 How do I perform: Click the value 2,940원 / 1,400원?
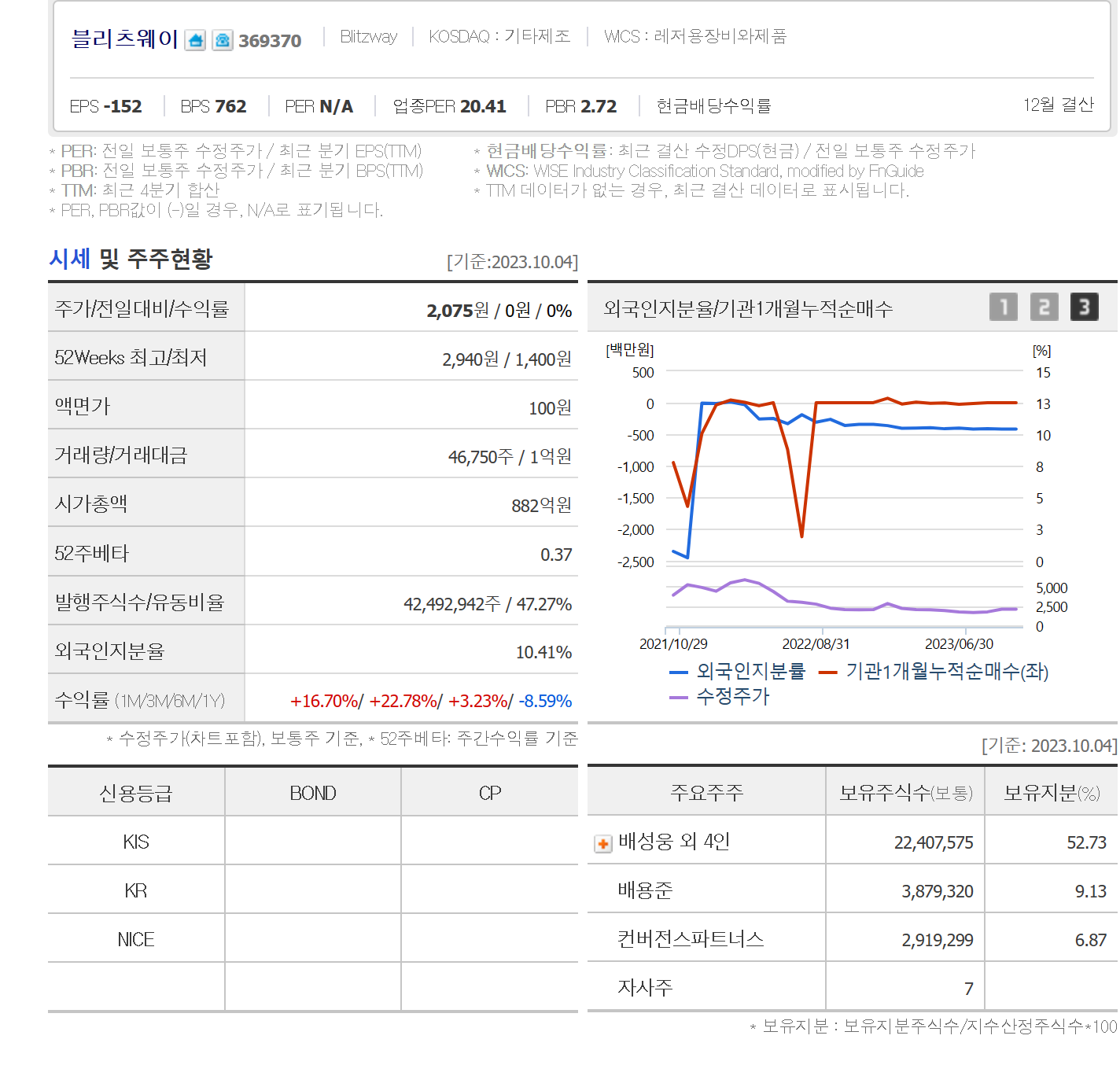(507, 359)
